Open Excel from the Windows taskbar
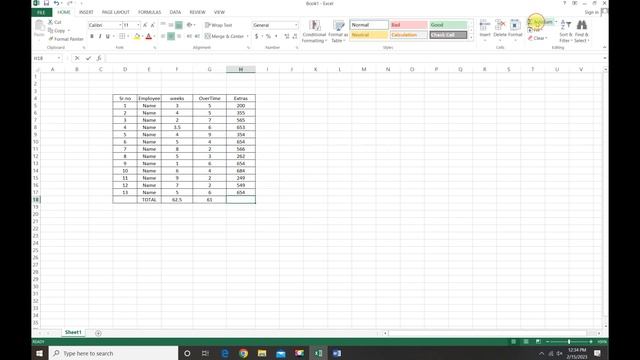The image size is (640, 360). tap(318, 353)
